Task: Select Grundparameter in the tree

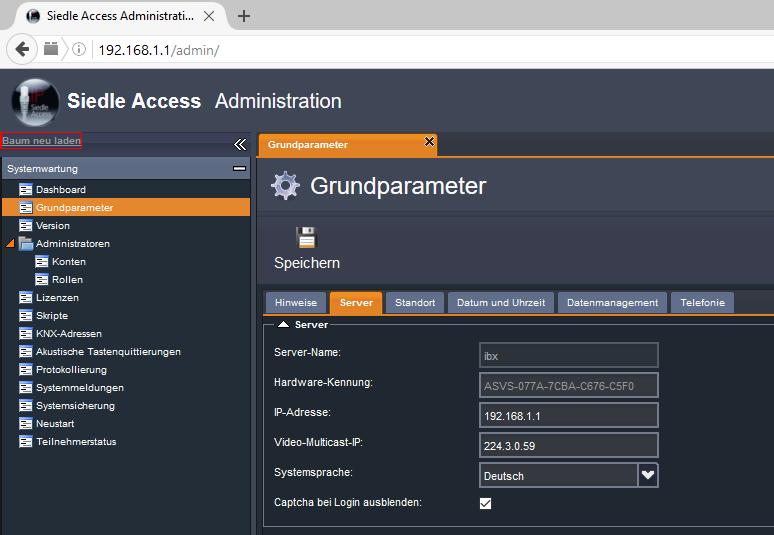Action: tap(126, 208)
